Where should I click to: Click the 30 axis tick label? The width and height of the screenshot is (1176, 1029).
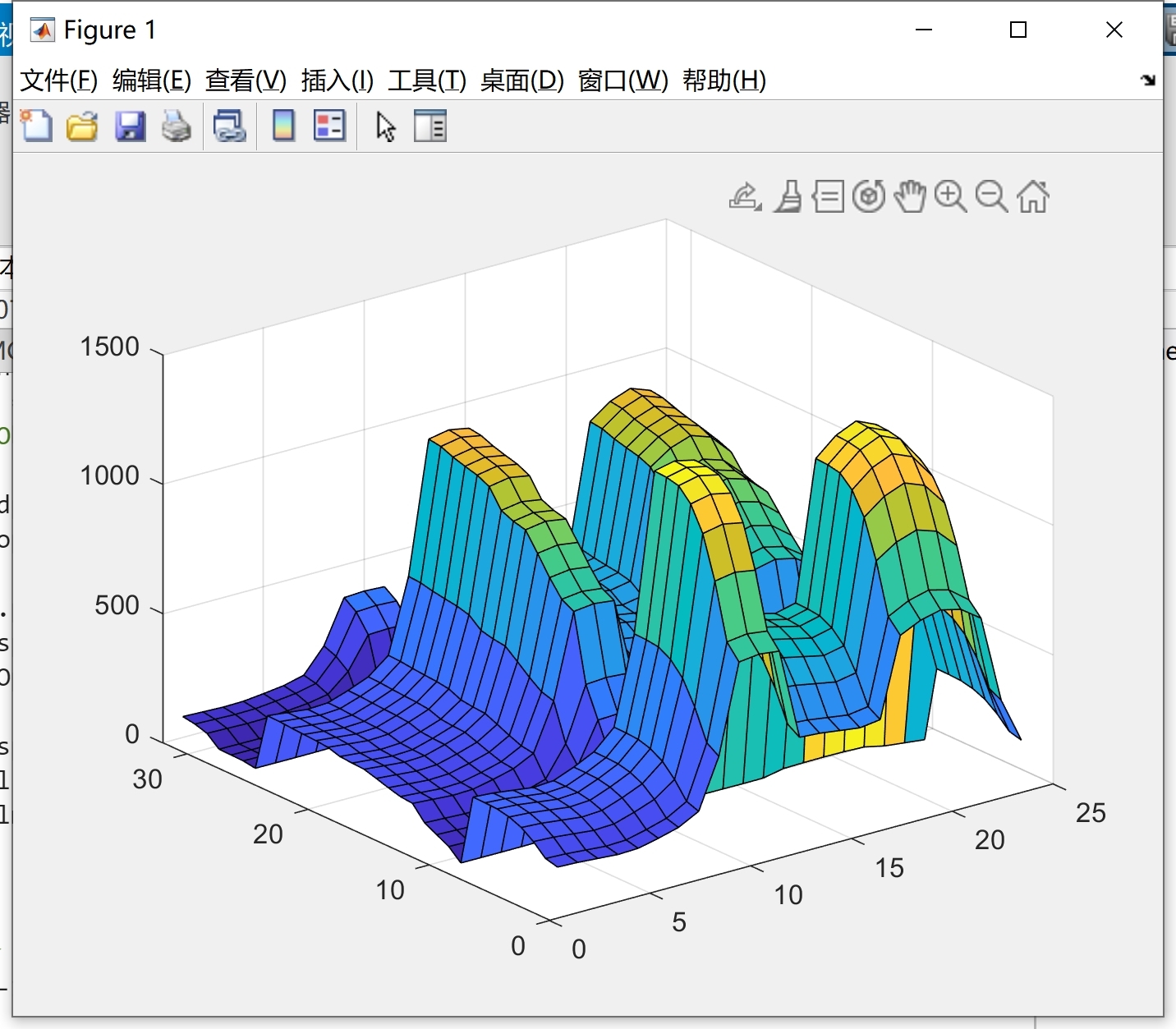coord(148,779)
